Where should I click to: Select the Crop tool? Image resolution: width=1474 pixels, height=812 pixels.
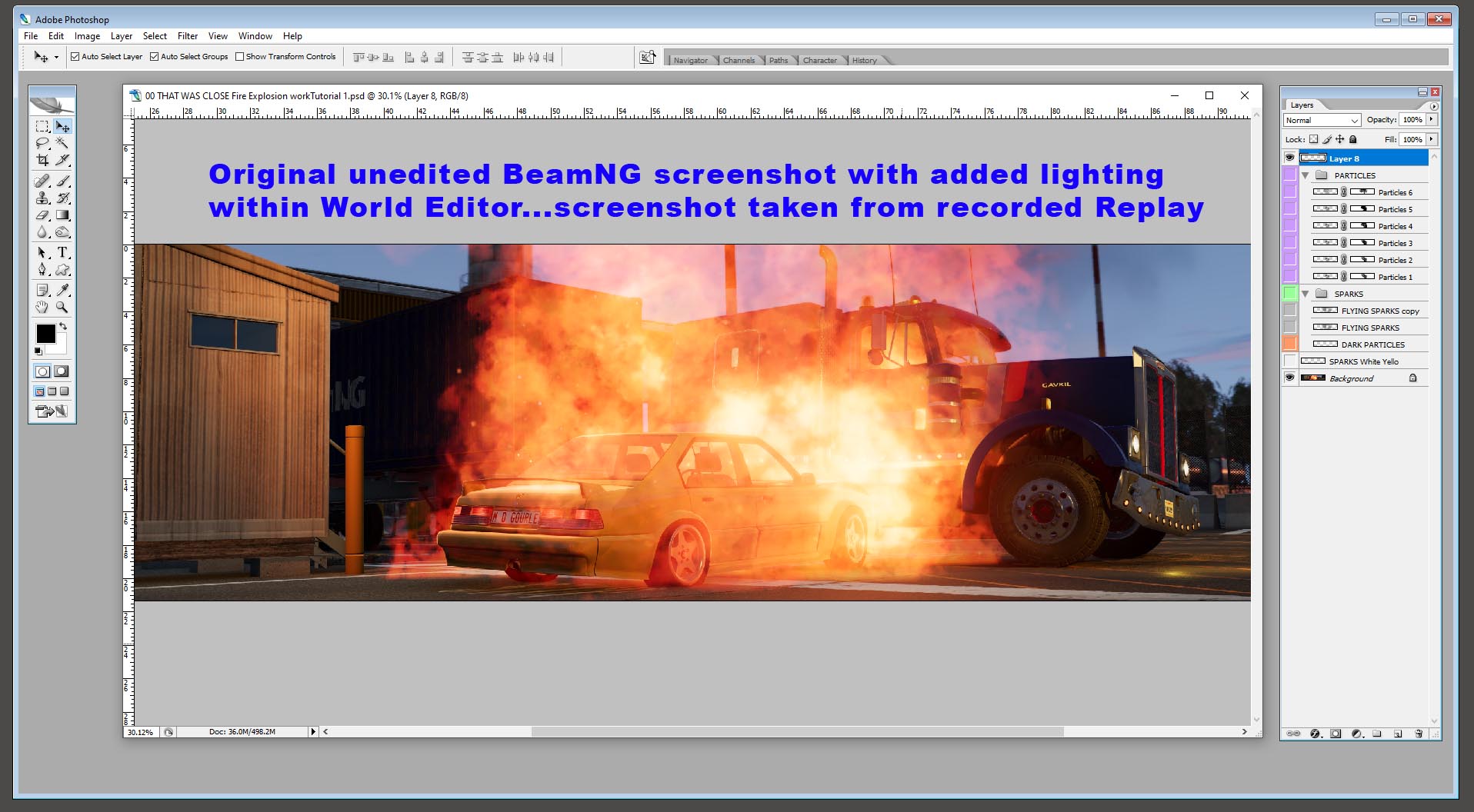click(x=42, y=160)
